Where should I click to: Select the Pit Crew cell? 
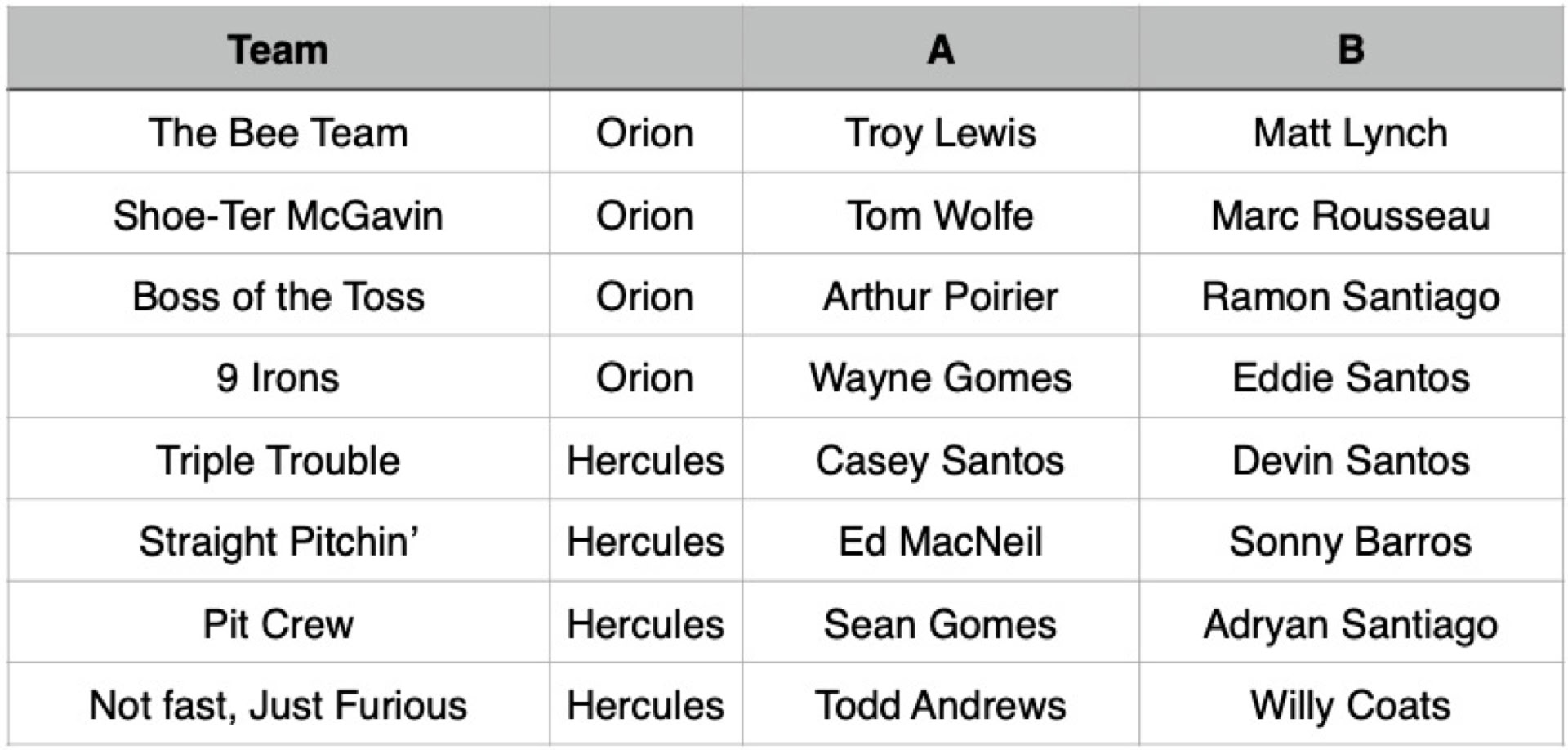tap(278, 624)
